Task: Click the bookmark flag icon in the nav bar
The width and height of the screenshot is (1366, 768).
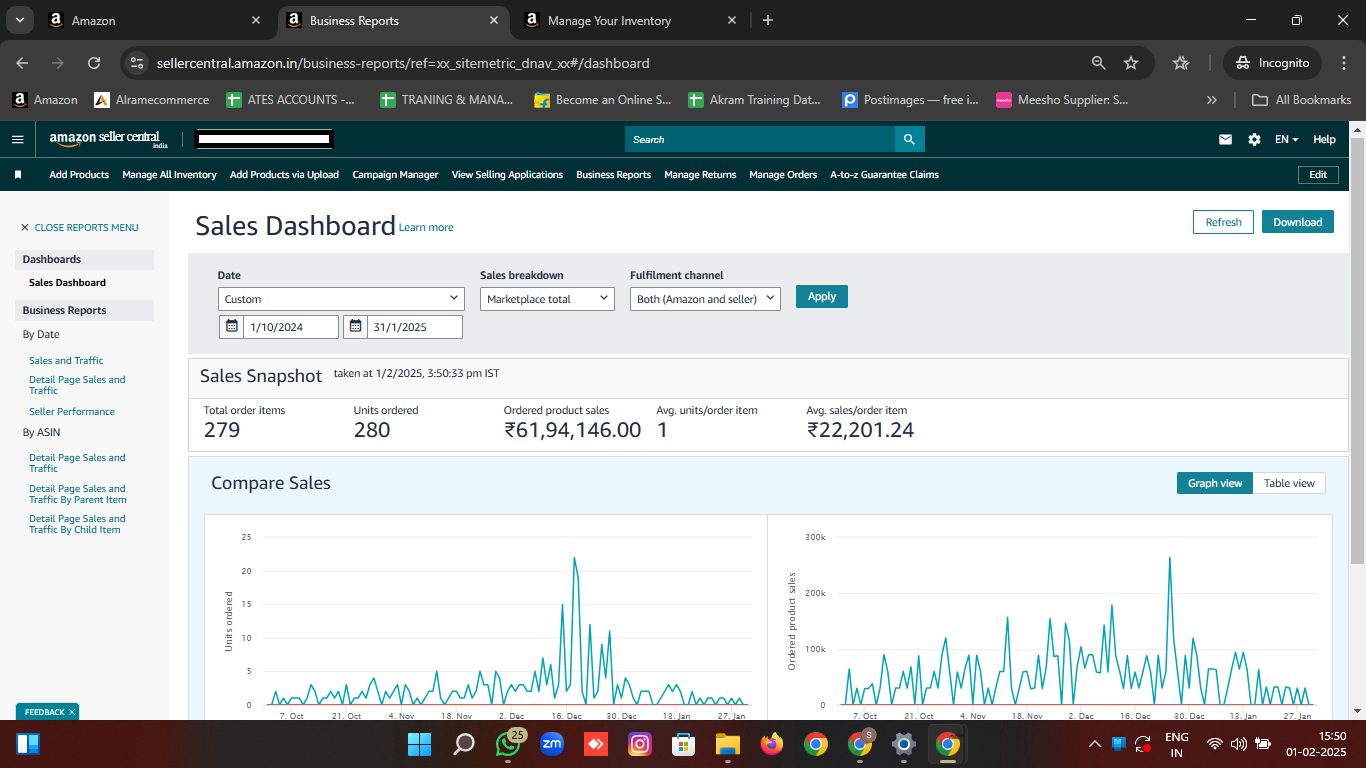Action: [18, 175]
